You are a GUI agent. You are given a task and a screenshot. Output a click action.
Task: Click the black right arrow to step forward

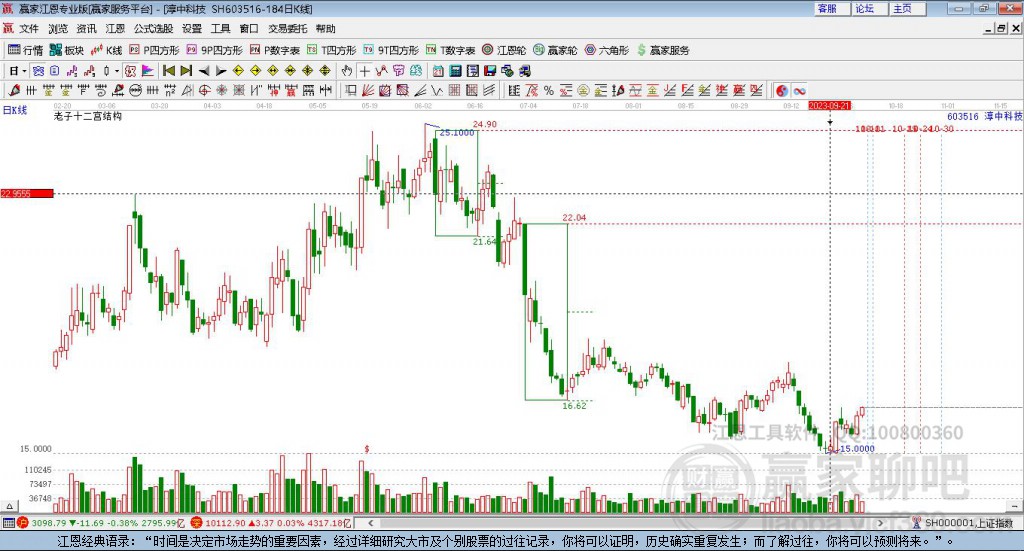pos(221,71)
